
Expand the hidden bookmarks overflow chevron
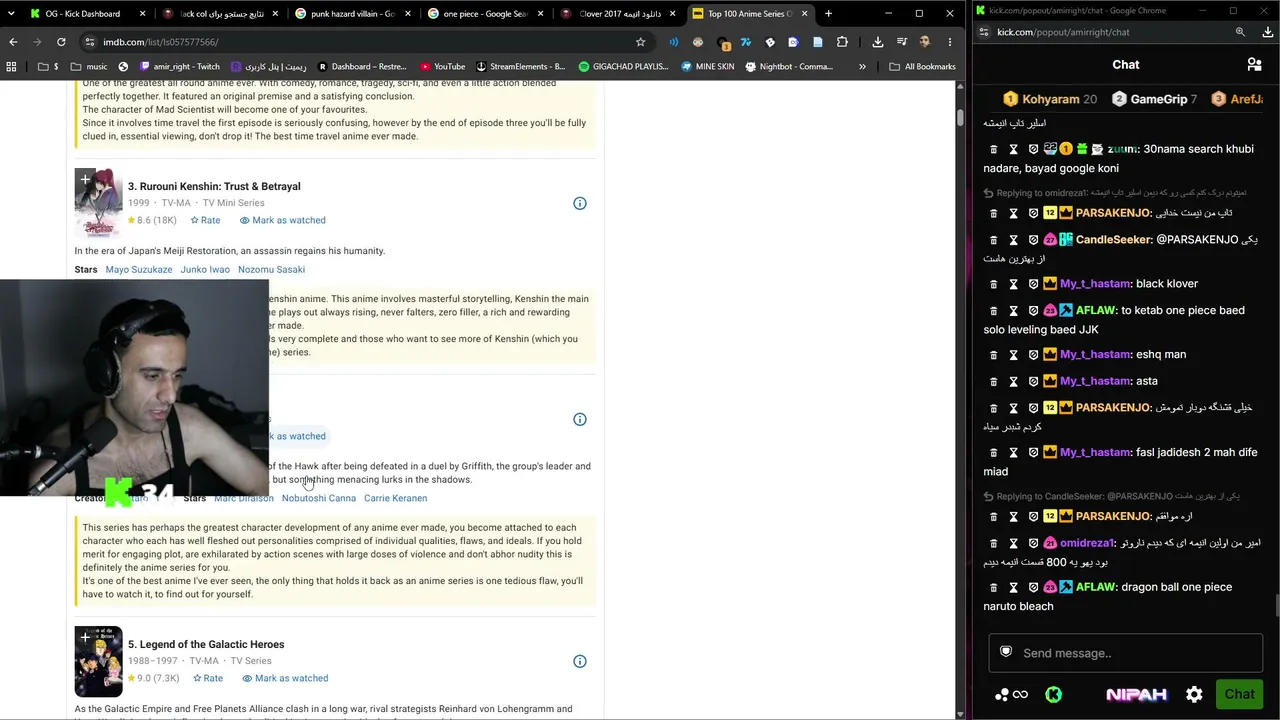tap(862, 67)
